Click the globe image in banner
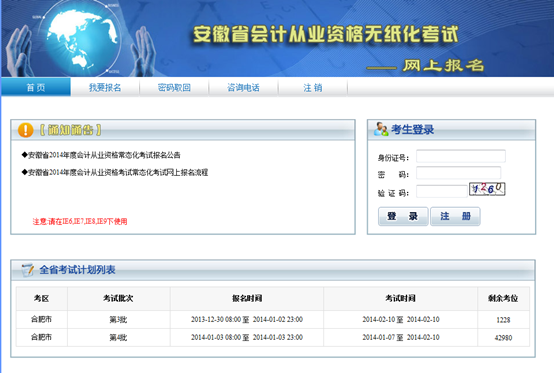 tap(84, 37)
